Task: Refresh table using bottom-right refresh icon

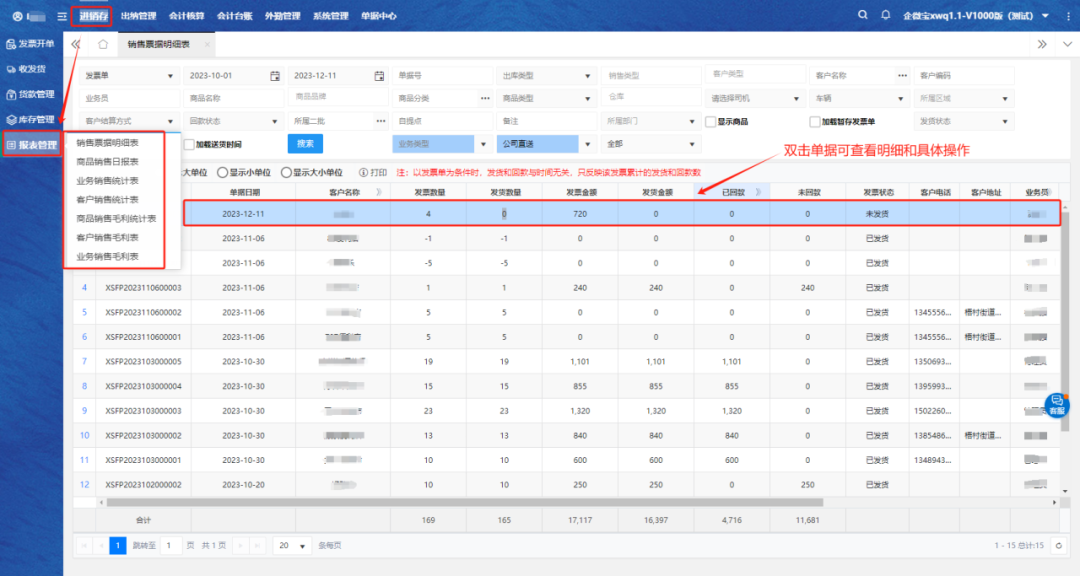Action: click(1056, 545)
